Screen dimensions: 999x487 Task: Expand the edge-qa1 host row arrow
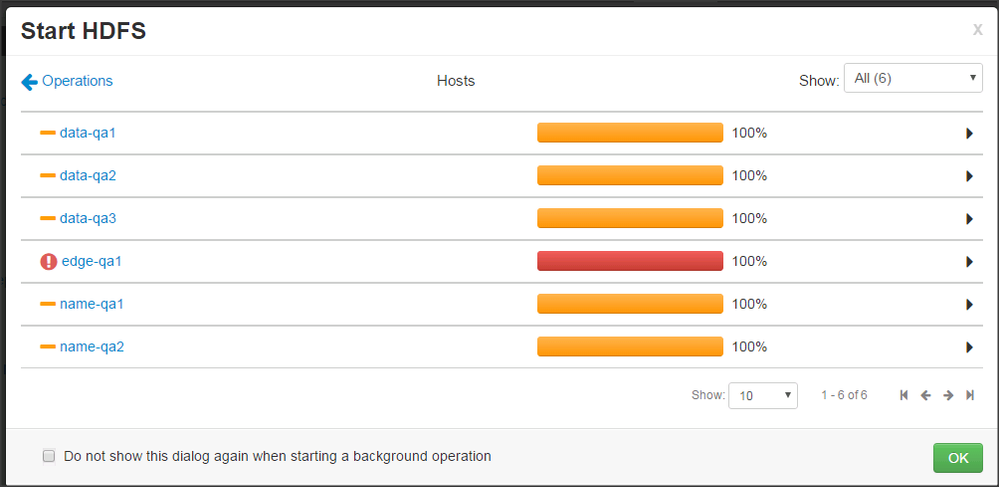coord(969,262)
